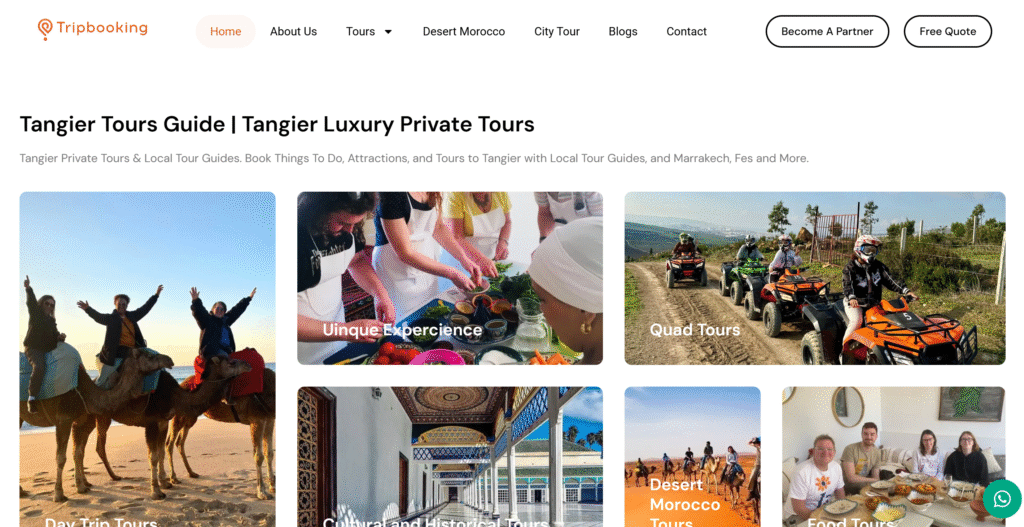Image resolution: width=1024 pixels, height=527 pixels.
Task: Open the Quad Tours image card
Action: 815,278
